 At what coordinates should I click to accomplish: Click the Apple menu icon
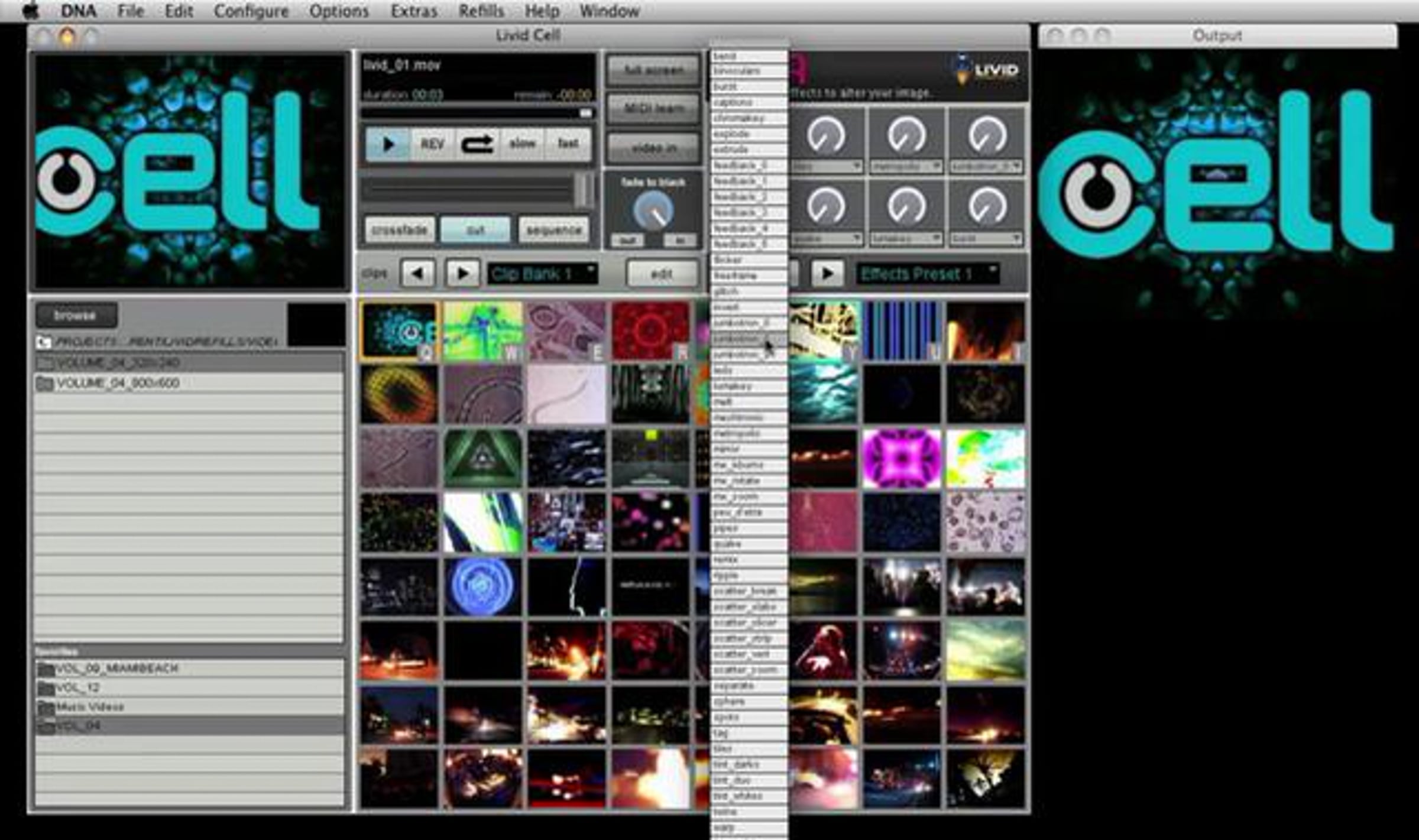(31, 11)
